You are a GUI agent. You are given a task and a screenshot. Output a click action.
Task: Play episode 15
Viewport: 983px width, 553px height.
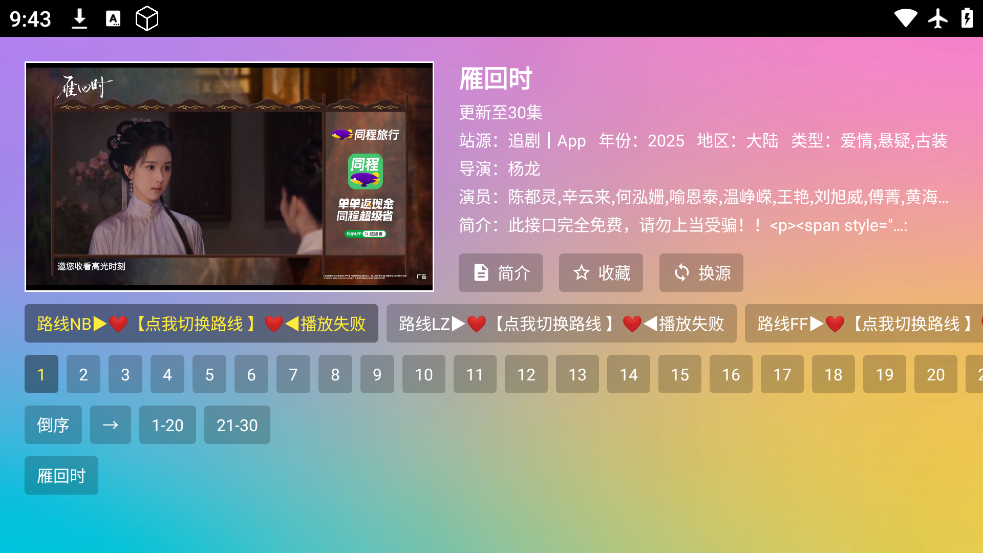[680, 374]
